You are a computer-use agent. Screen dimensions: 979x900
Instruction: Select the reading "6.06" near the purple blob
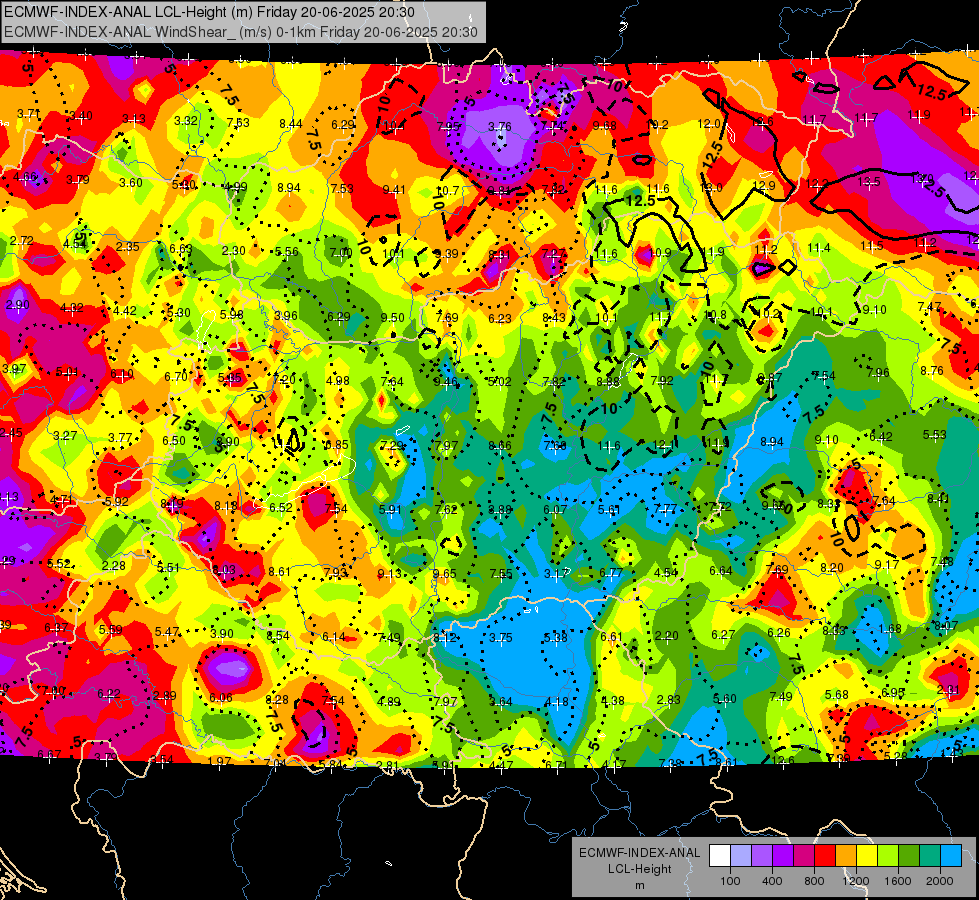pos(221,698)
